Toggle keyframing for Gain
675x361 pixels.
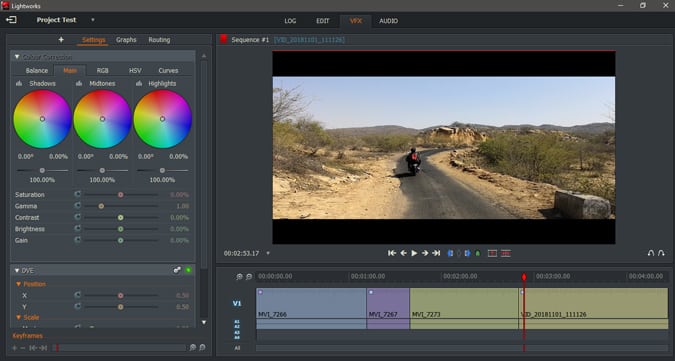click(77, 240)
